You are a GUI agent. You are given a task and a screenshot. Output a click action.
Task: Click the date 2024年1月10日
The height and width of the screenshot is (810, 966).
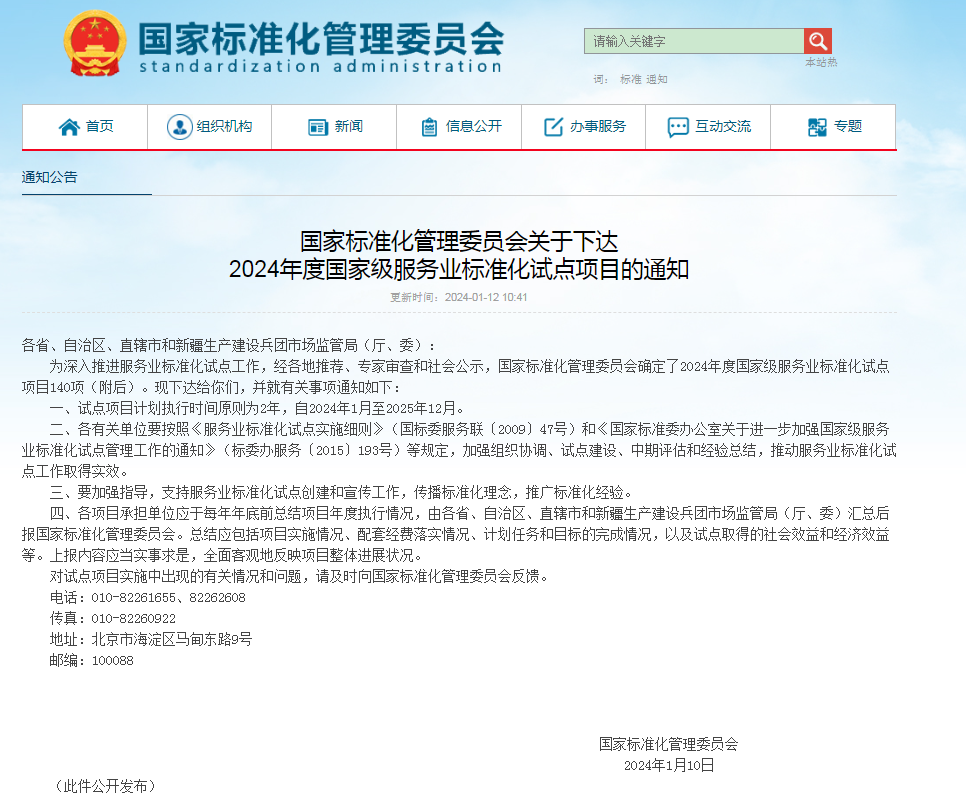[x=669, y=765]
